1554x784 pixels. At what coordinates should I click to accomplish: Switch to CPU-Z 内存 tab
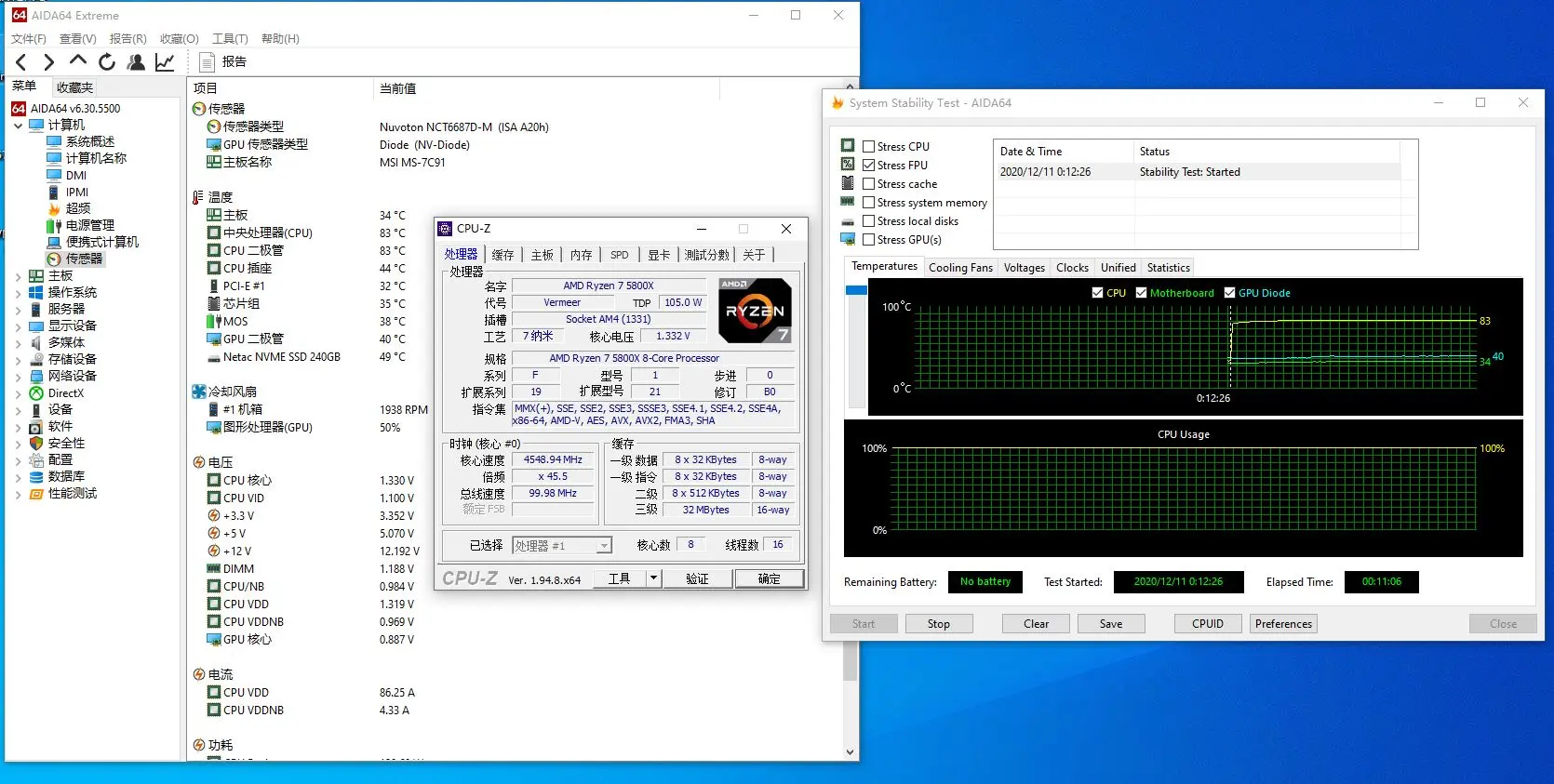click(x=581, y=255)
